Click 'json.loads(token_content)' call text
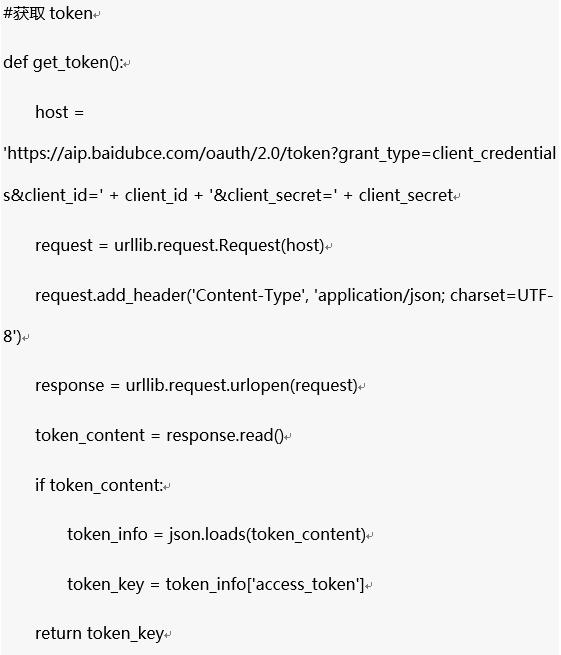 tap(267, 535)
